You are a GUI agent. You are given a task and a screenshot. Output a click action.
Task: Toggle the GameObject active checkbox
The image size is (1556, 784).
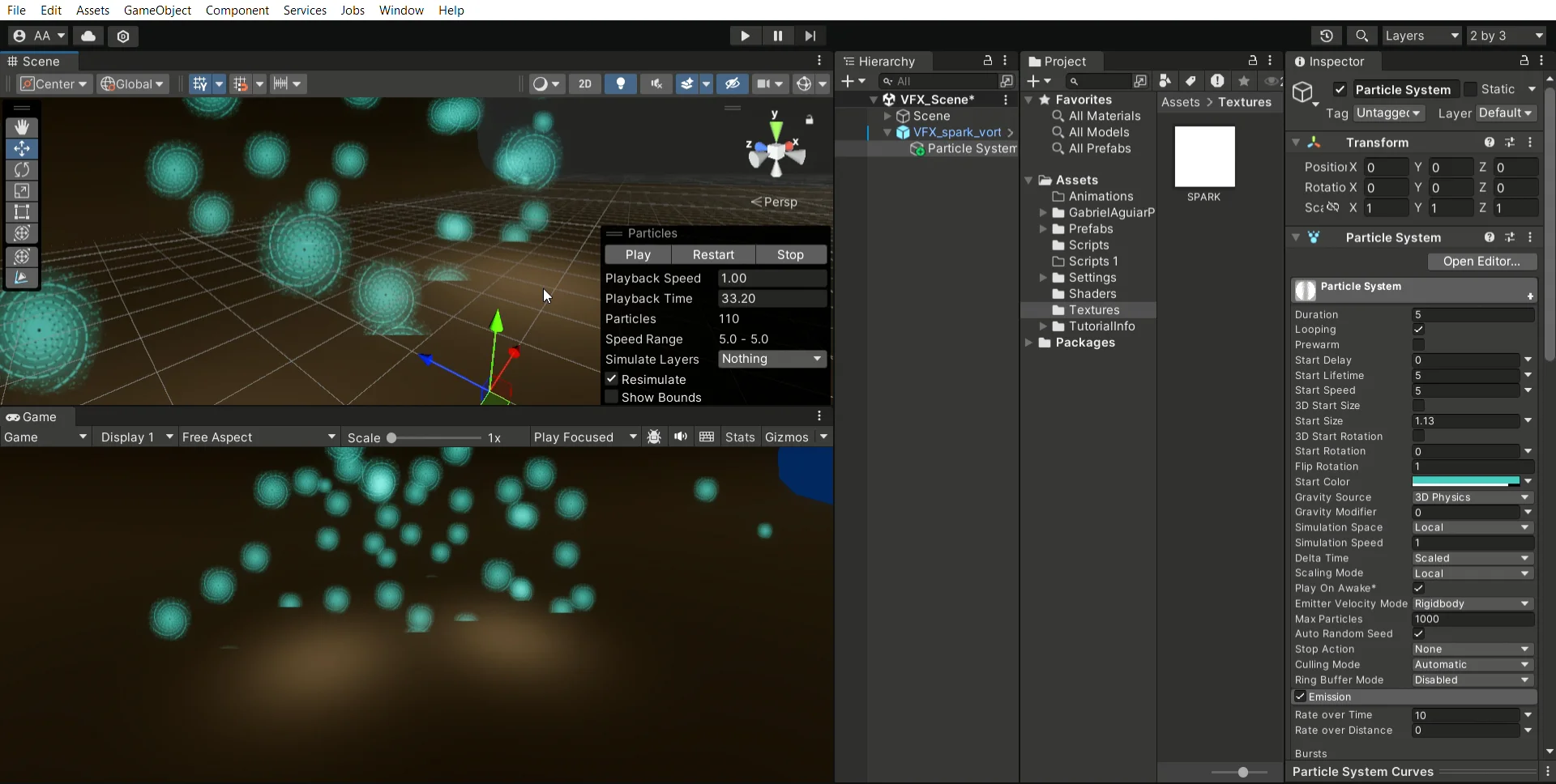(1340, 90)
